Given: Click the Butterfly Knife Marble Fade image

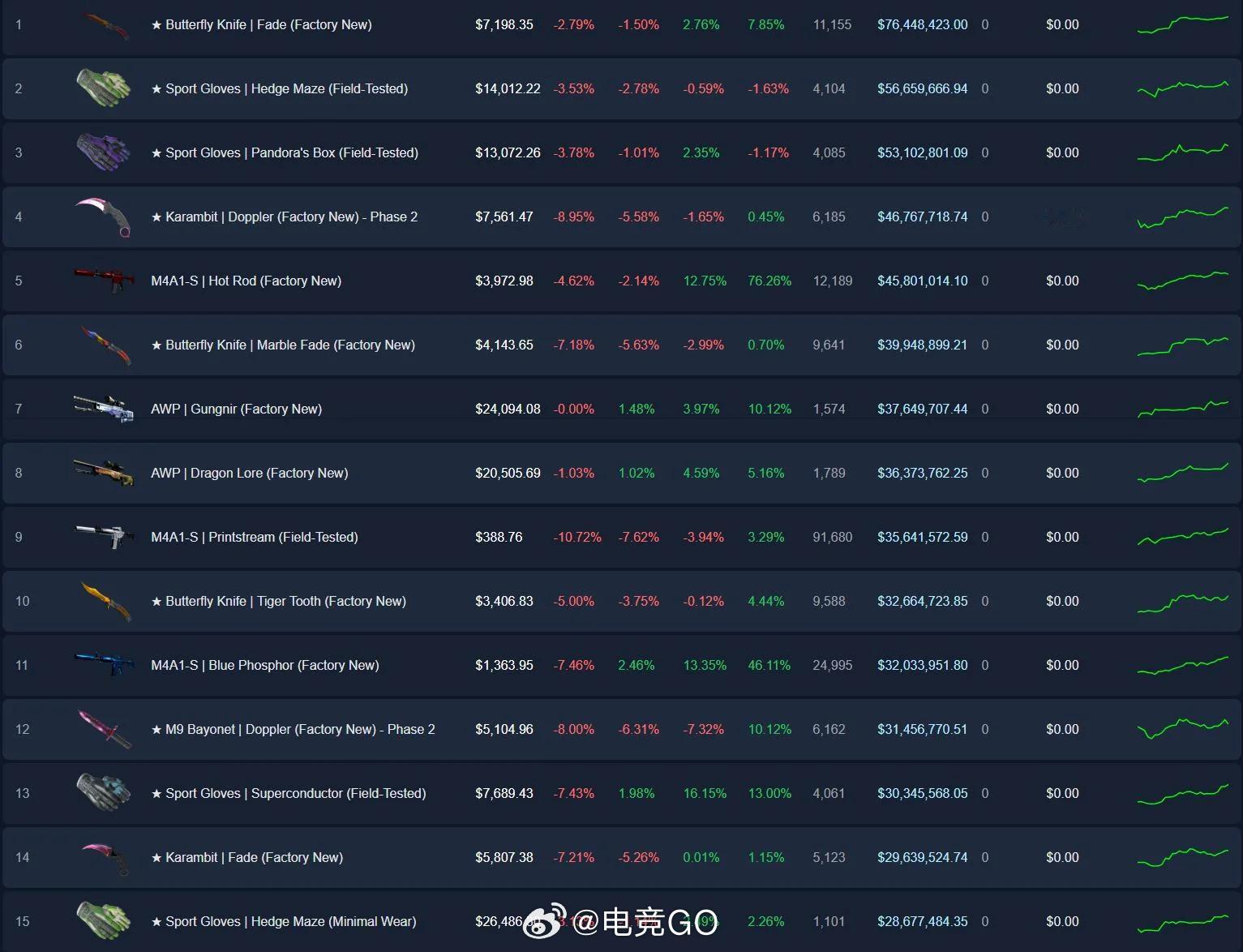Looking at the screenshot, I should (x=105, y=345).
